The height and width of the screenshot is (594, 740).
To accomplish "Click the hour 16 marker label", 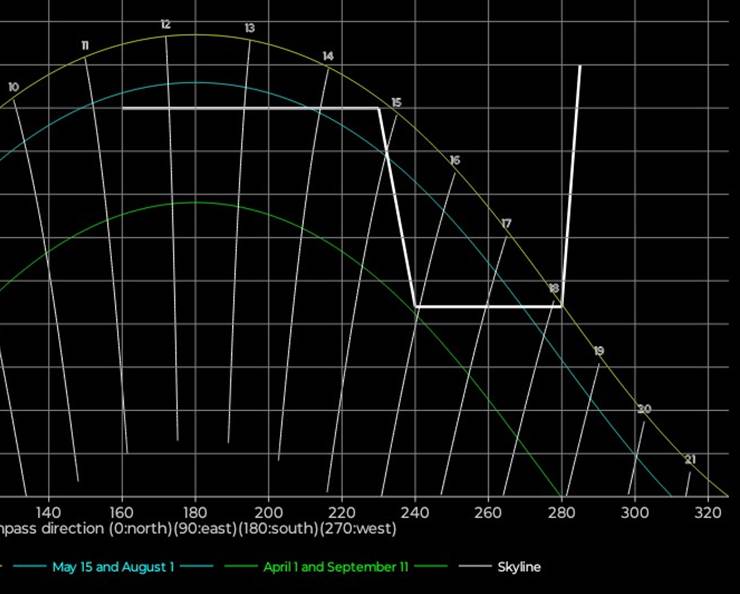I will click(455, 161).
